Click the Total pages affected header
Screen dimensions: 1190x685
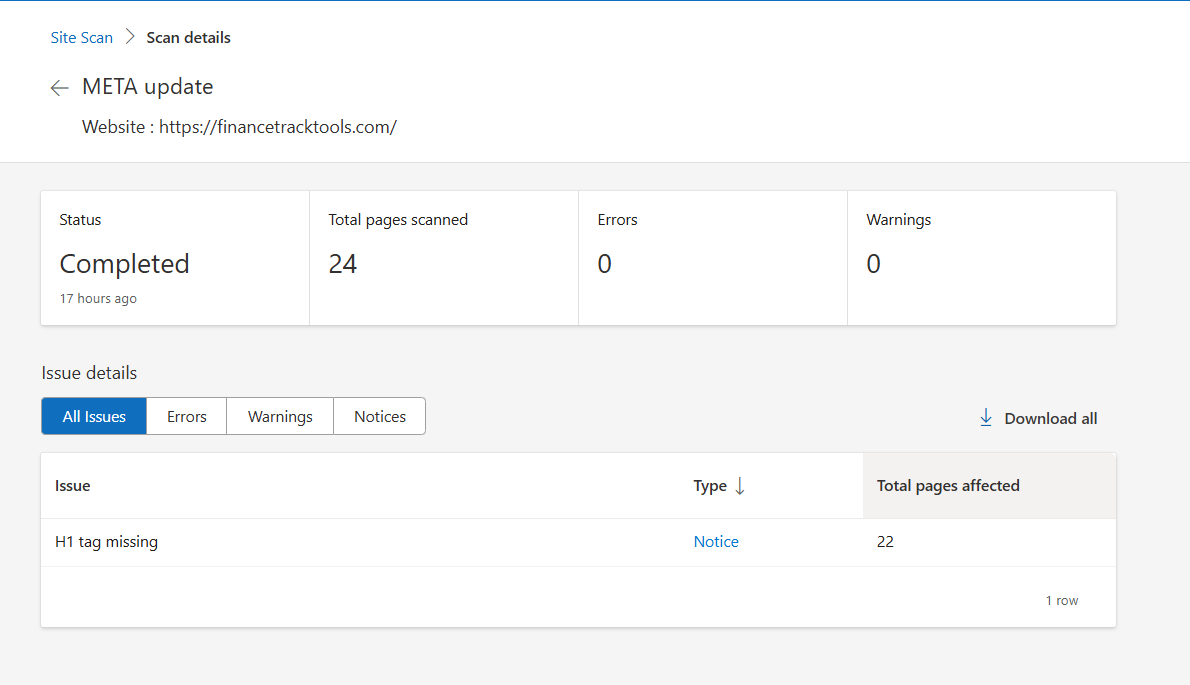(x=948, y=486)
